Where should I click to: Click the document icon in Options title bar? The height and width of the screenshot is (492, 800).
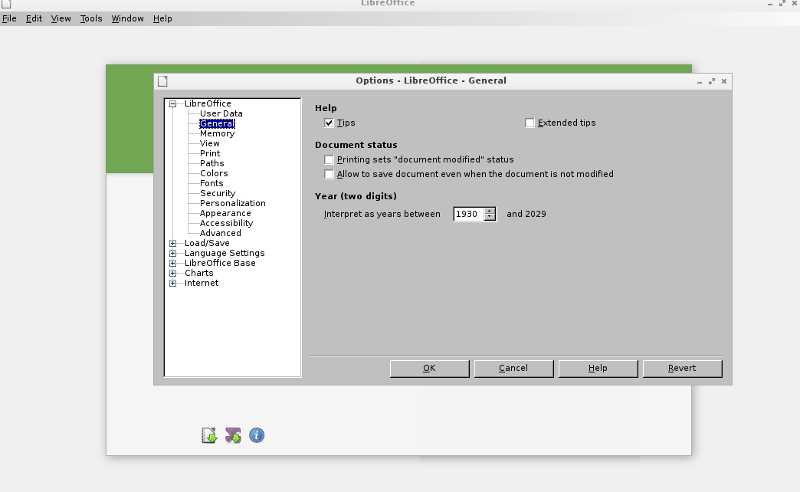coord(163,81)
